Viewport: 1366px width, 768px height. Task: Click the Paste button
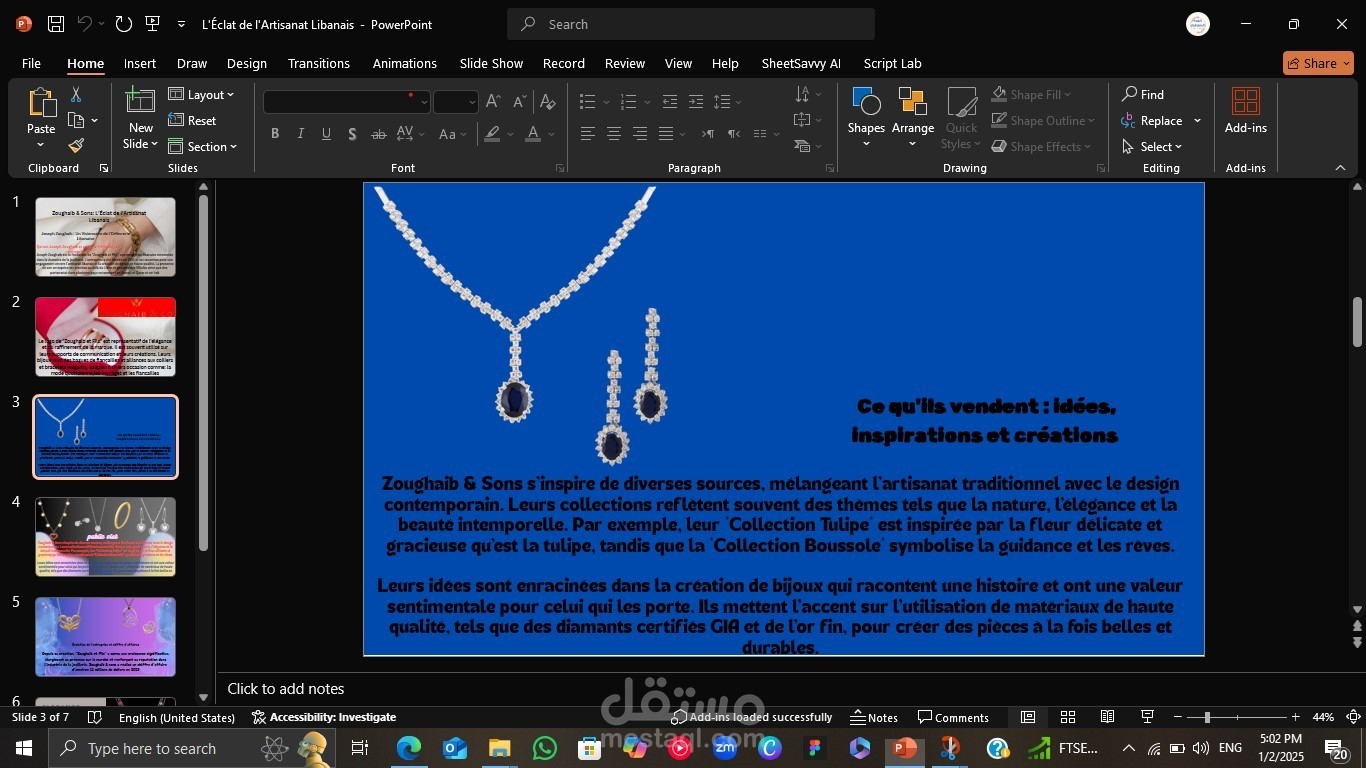click(41, 118)
